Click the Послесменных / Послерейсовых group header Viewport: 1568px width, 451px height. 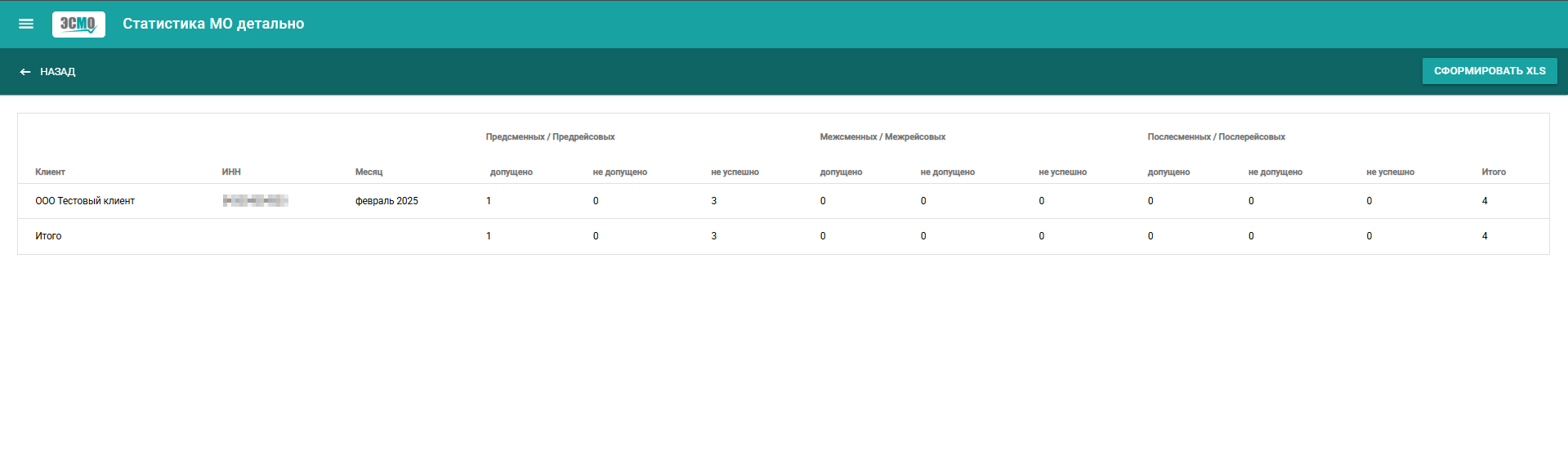[x=1216, y=137]
